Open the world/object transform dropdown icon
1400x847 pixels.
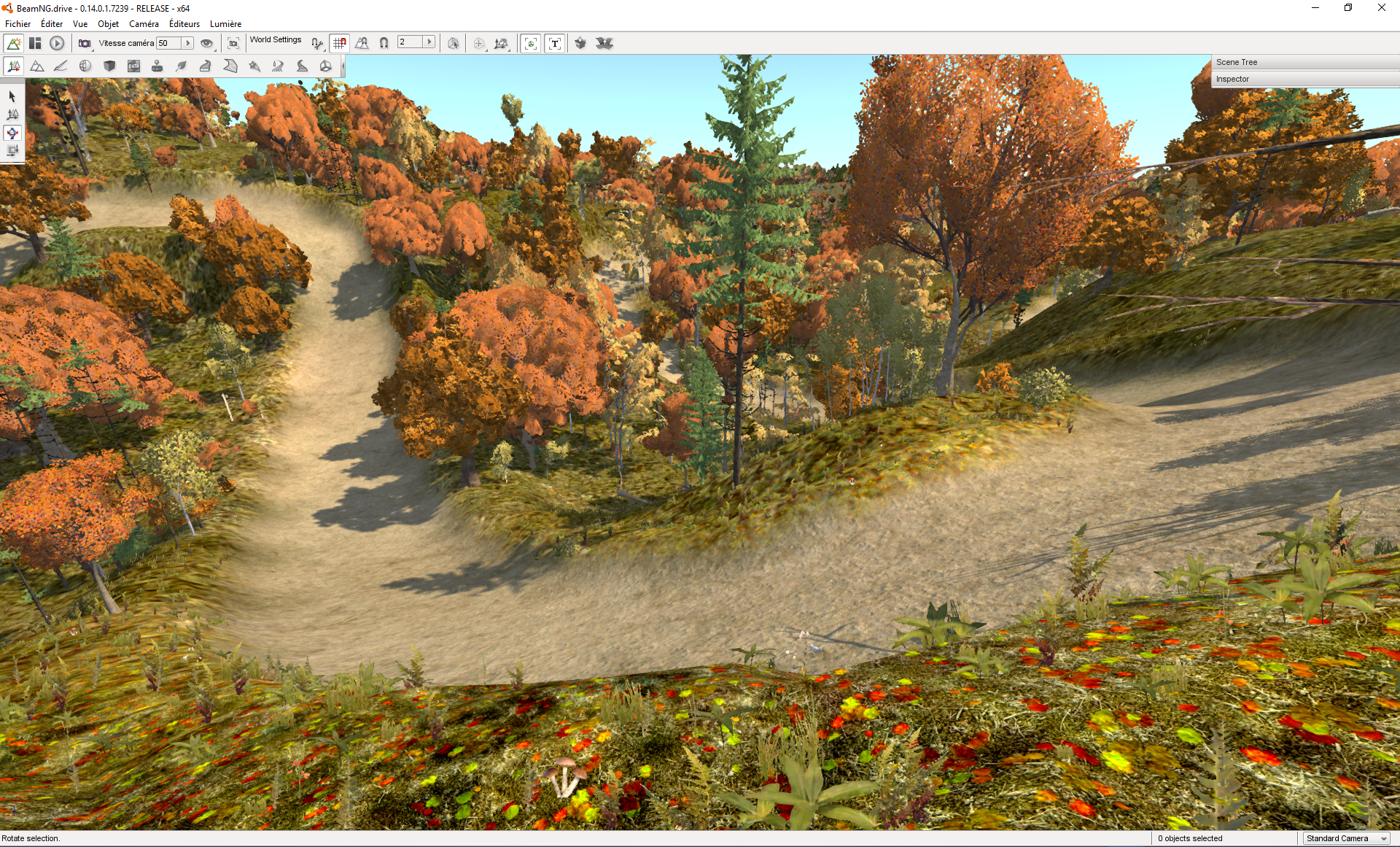(x=501, y=44)
